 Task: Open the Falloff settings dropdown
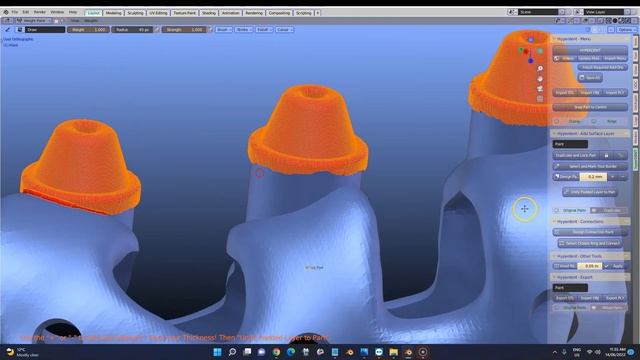[264, 30]
